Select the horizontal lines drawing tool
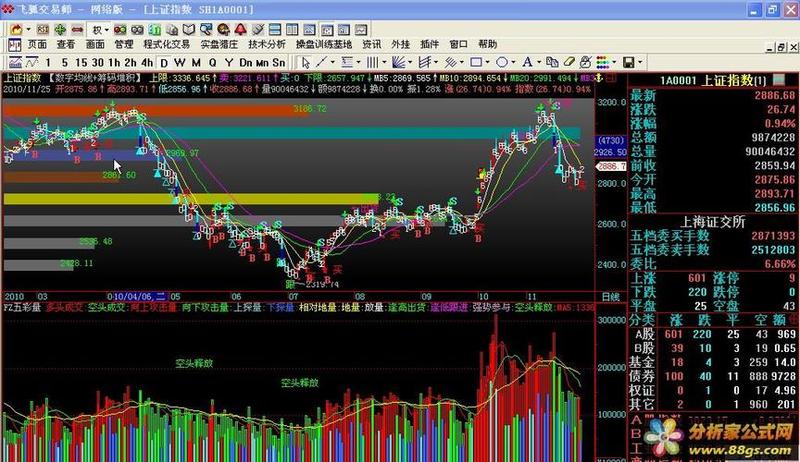The image size is (800, 462). [x=347, y=63]
